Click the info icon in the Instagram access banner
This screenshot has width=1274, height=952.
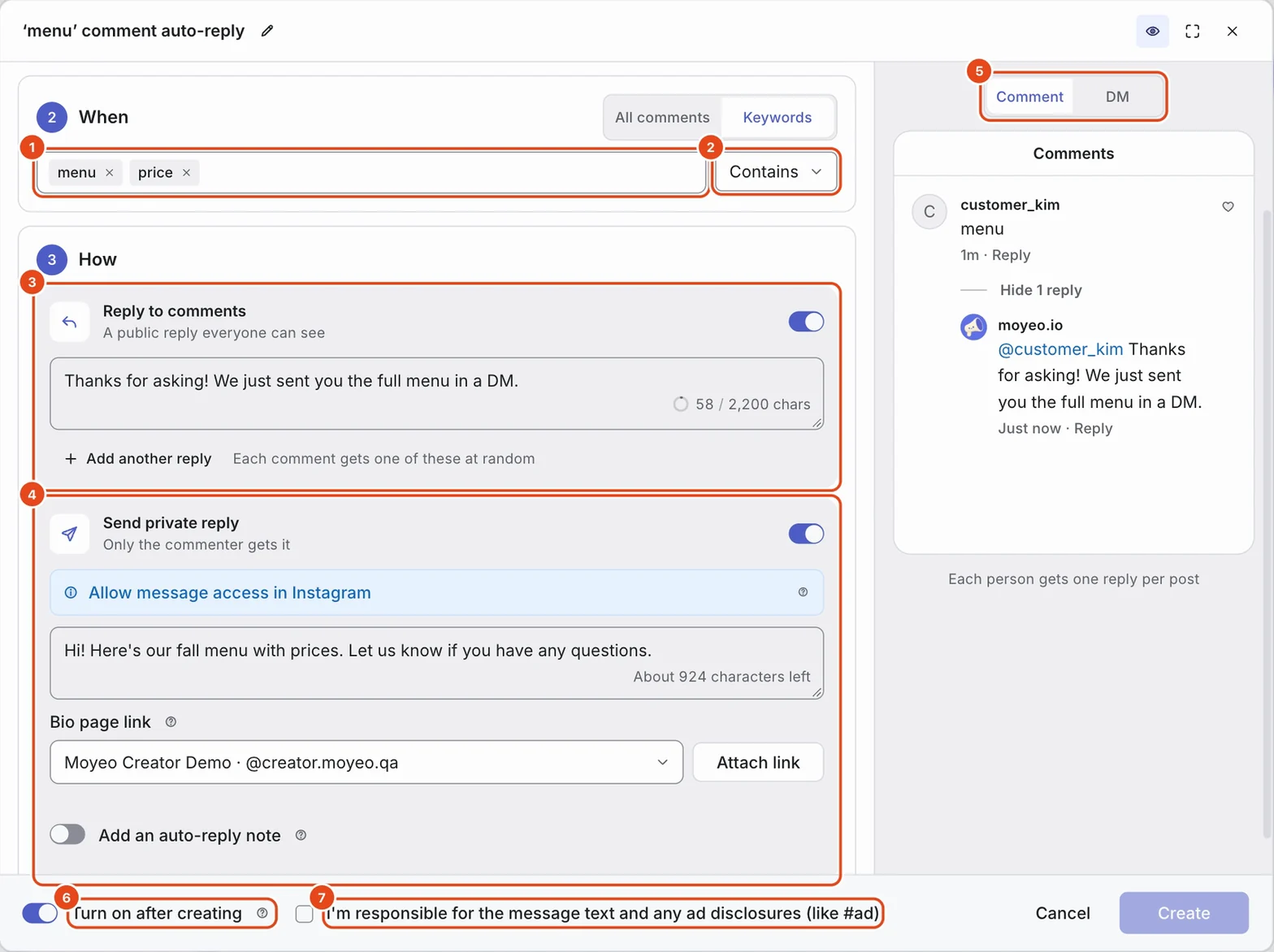point(71,593)
